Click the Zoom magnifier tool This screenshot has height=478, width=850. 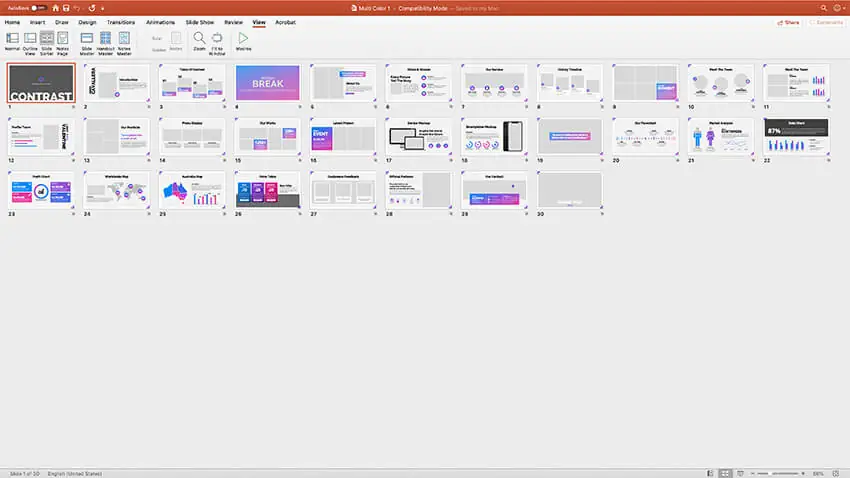199,41
